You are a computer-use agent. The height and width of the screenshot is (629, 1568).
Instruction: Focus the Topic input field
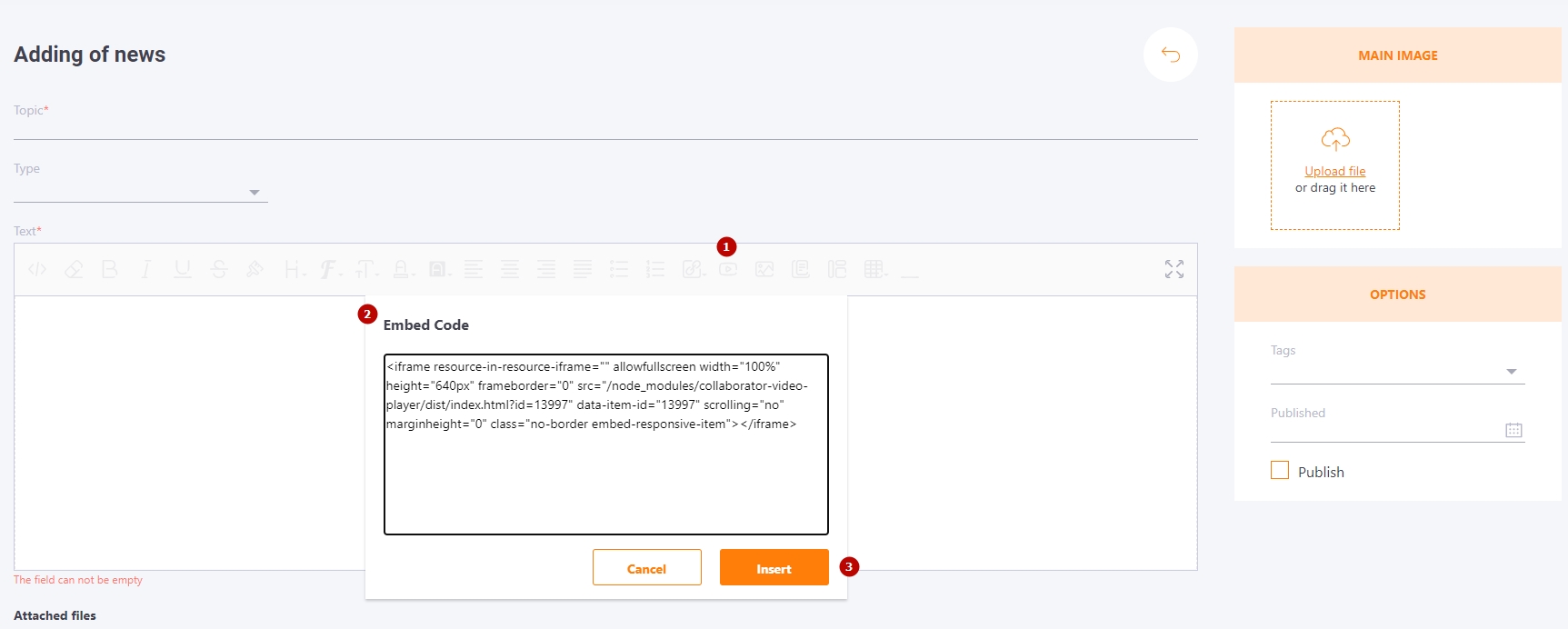point(605,127)
